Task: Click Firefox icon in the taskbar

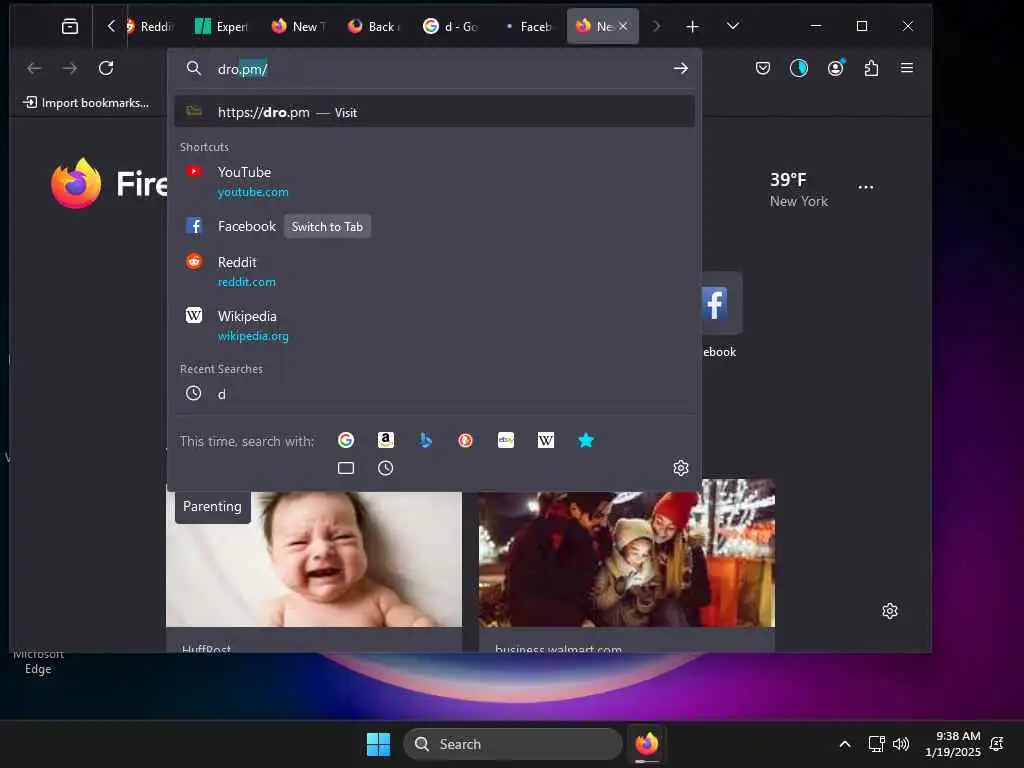Action: tap(647, 744)
